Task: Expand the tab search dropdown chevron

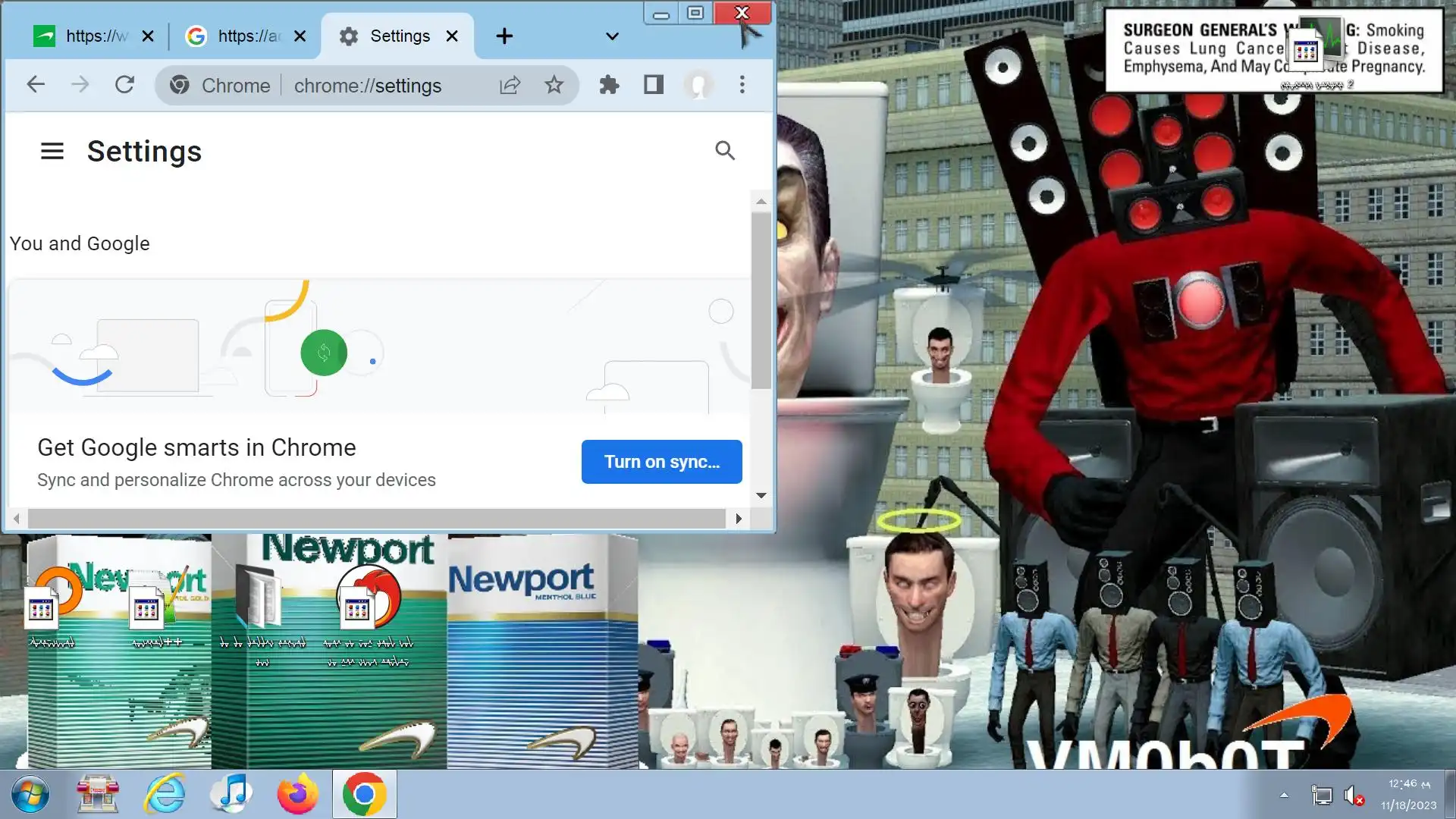Action: pos(612,36)
